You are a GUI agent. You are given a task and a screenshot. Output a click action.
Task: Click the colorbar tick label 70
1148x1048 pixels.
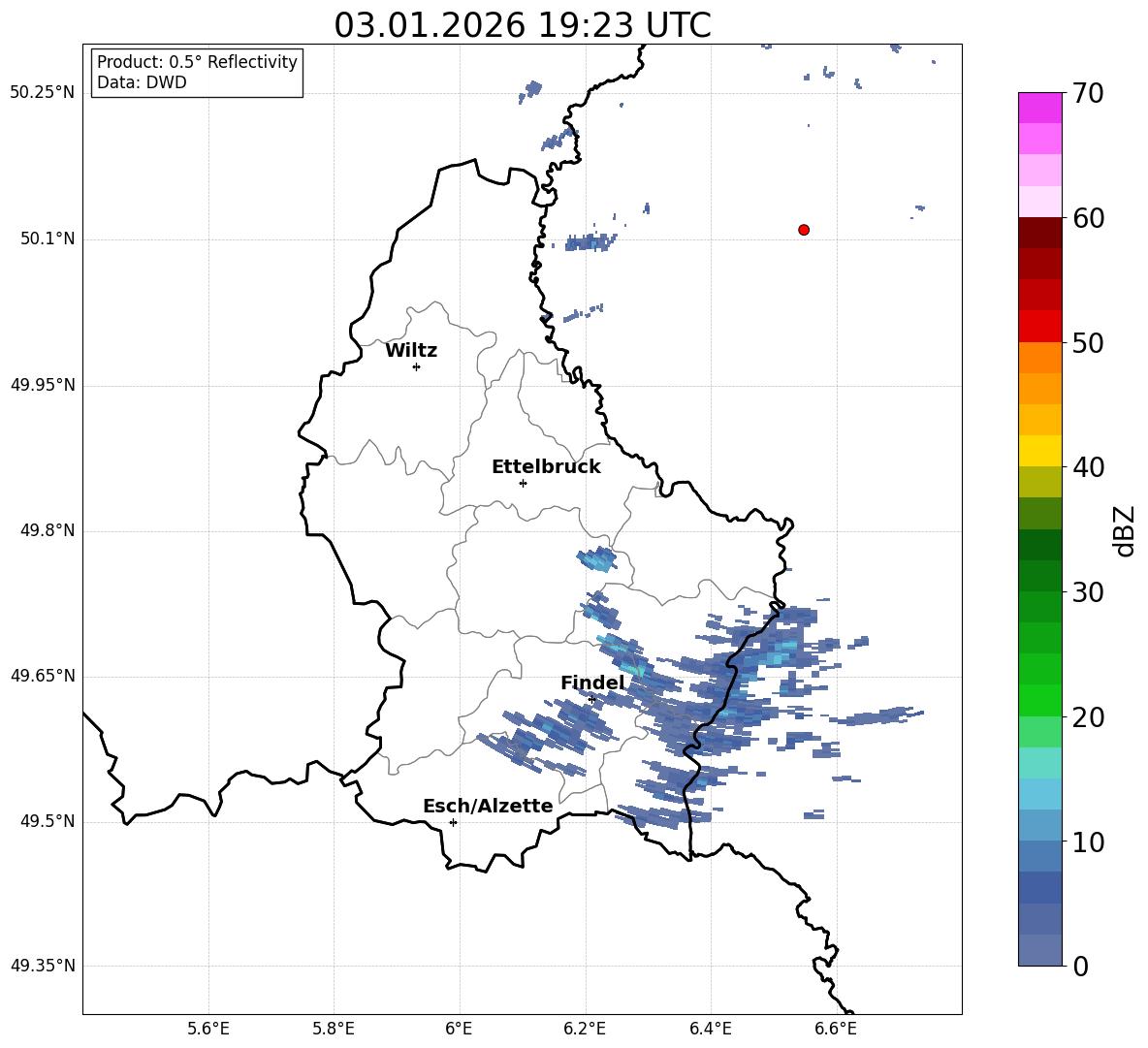click(1088, 94)
